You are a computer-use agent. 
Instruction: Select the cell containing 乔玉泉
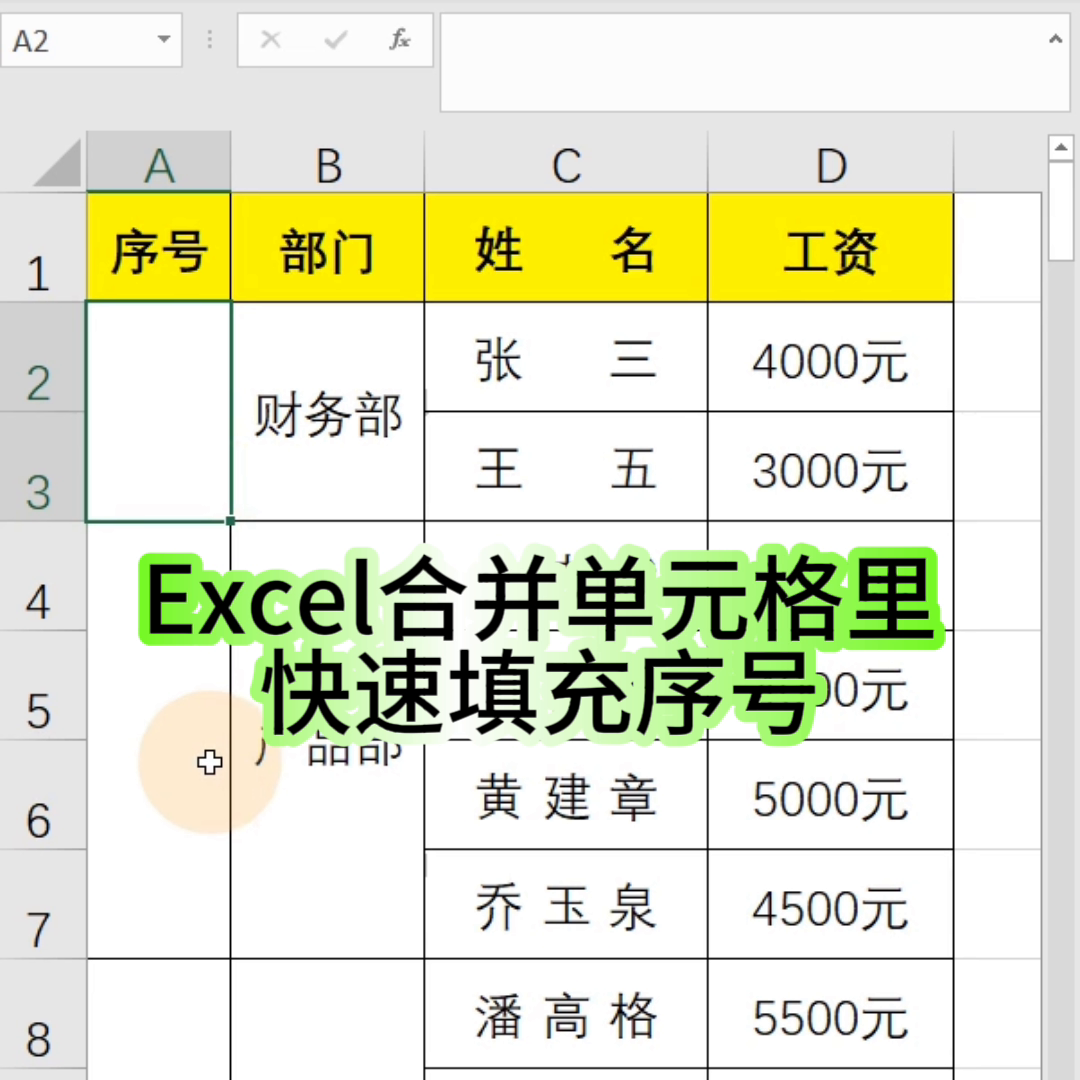(566, 904)
